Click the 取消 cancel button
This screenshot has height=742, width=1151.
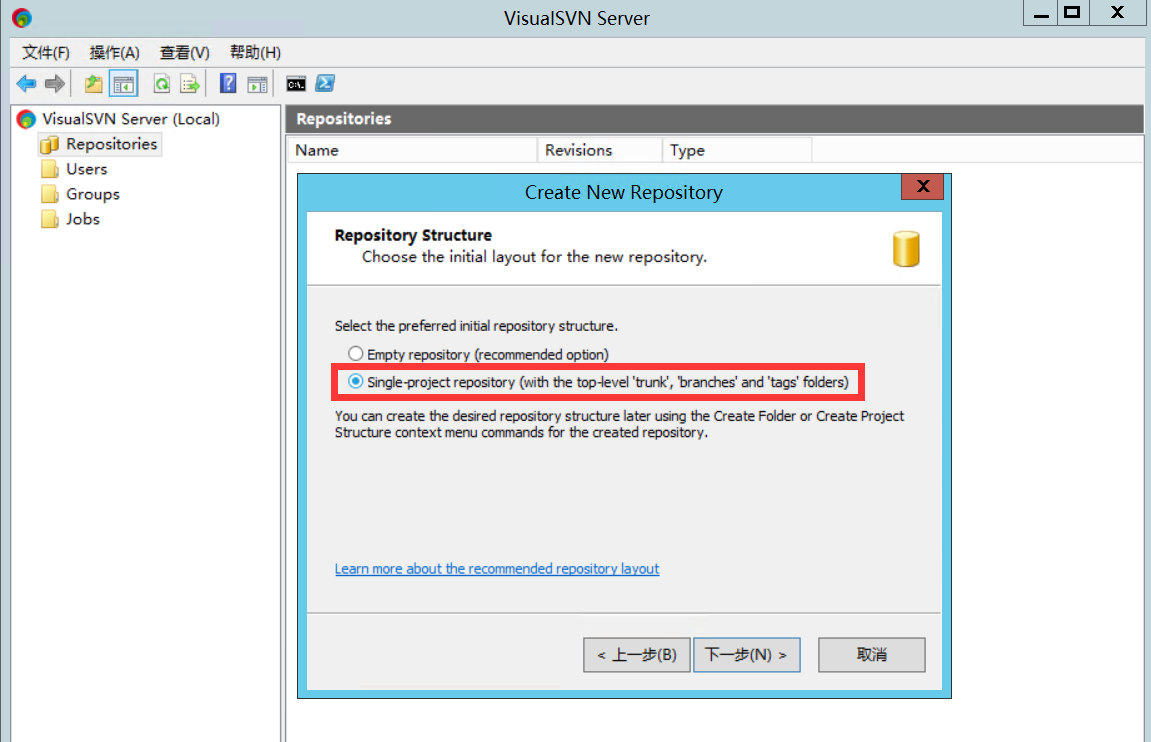click(x=871, y=655)
